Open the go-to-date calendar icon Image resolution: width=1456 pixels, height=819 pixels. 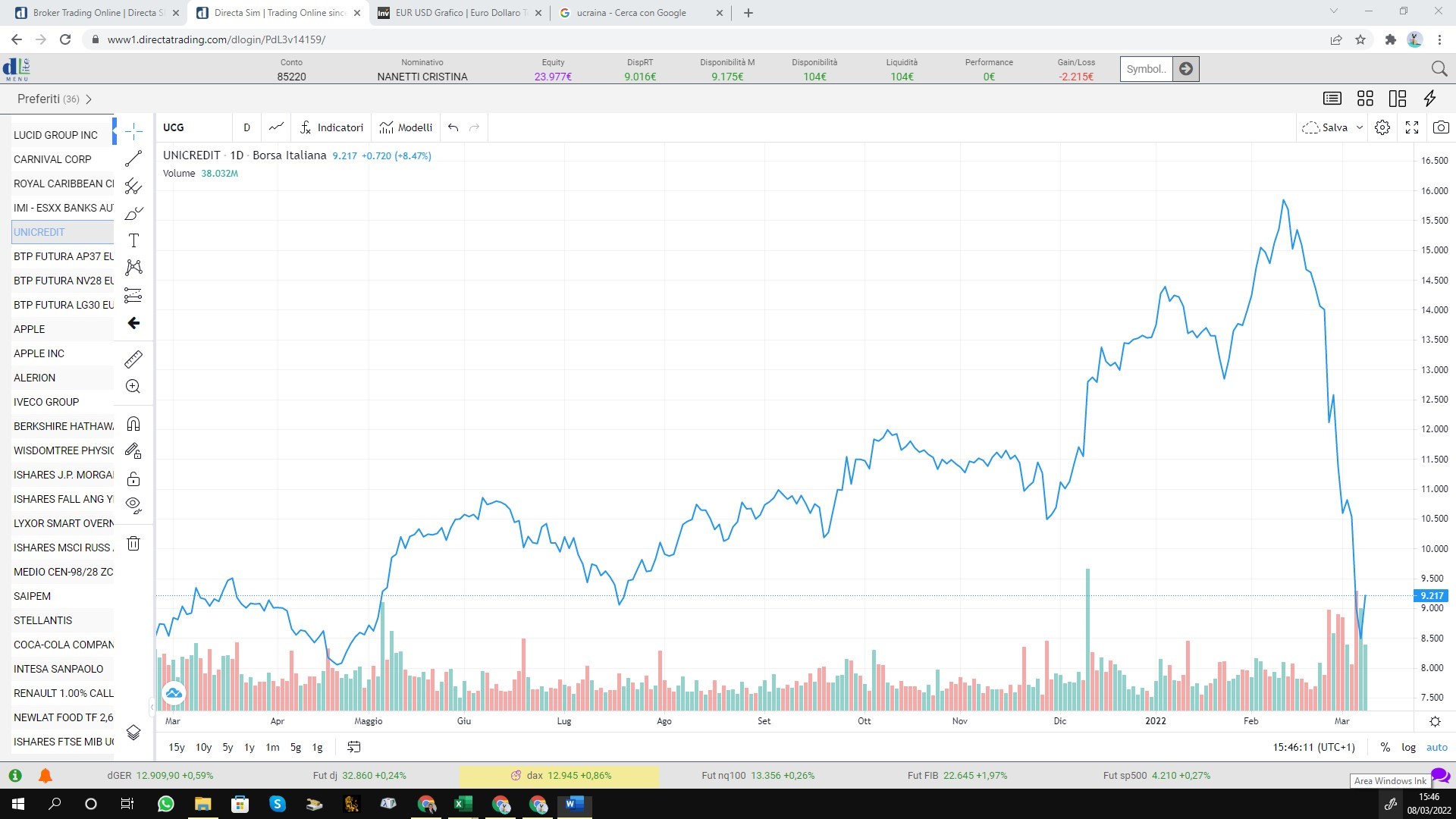pos(354,747)
